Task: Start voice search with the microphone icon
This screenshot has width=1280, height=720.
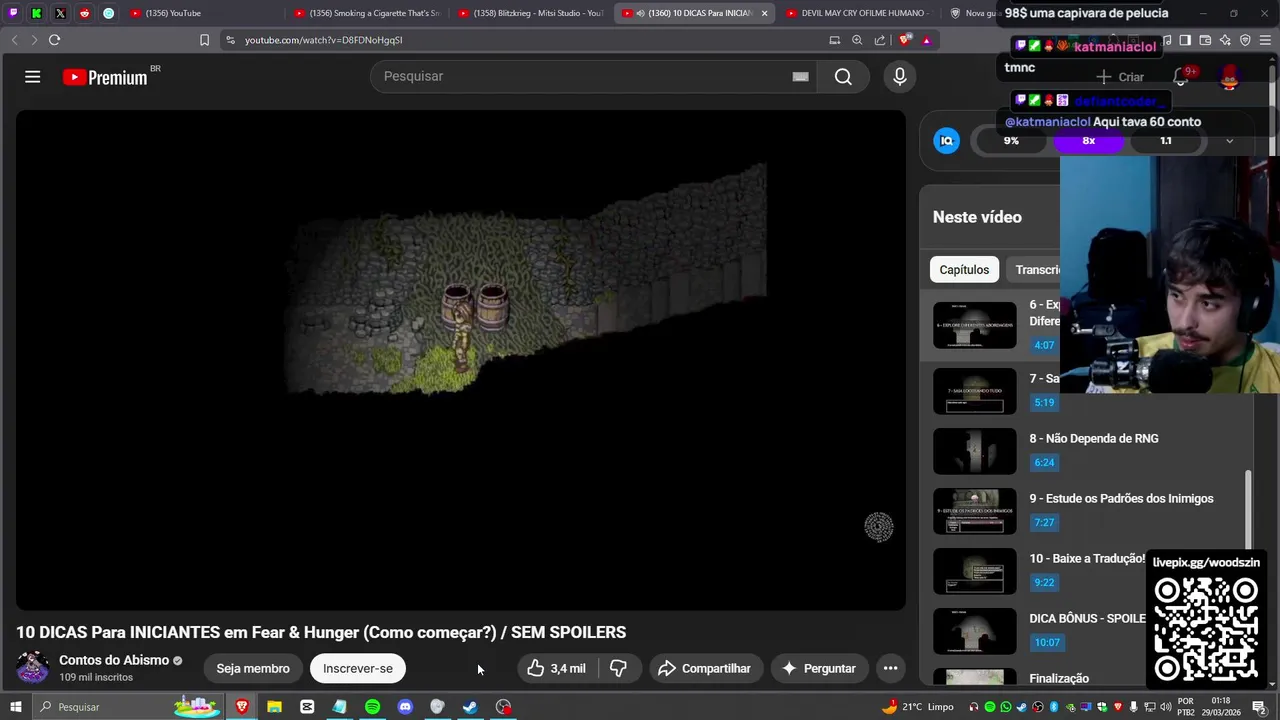Action: pyautogui.click(x=900, y=77)
